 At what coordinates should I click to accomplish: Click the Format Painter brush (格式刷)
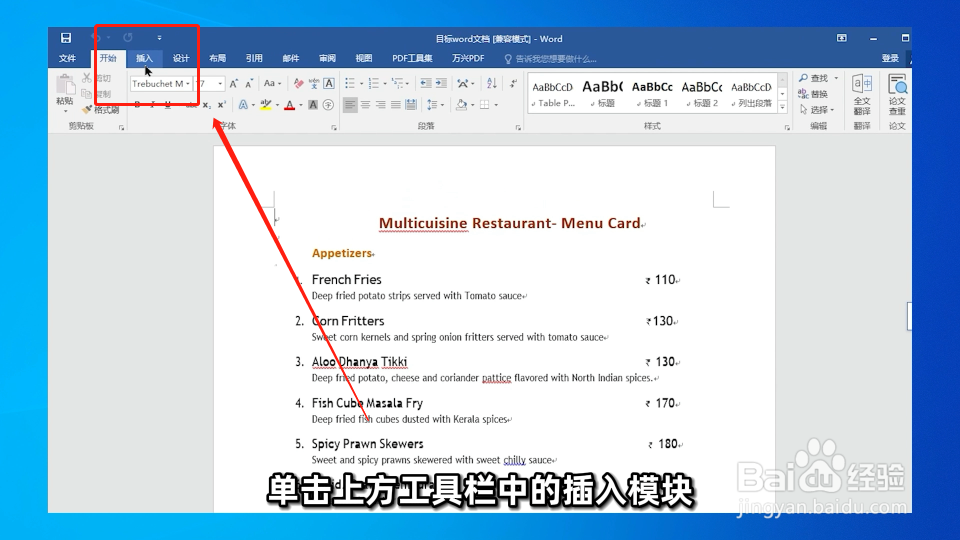(x=101, y=110)
